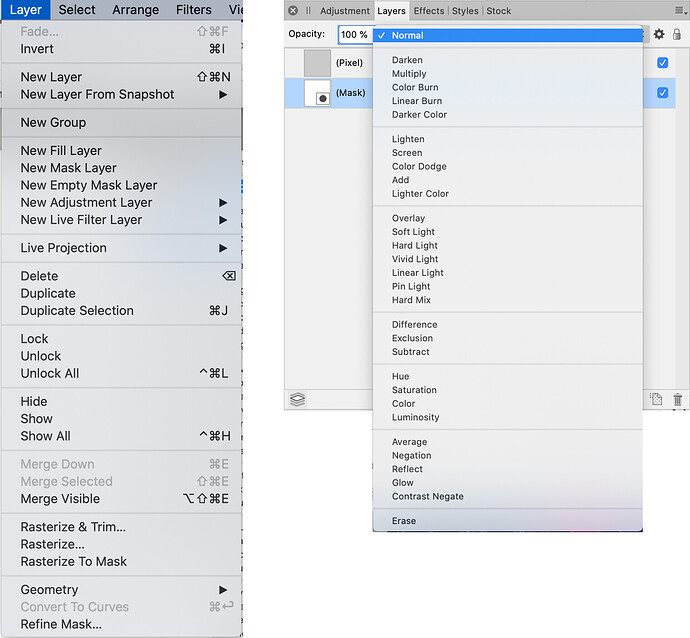Select the Color Burn blend mode
The image size is (690, 638).
pos(508,88)
